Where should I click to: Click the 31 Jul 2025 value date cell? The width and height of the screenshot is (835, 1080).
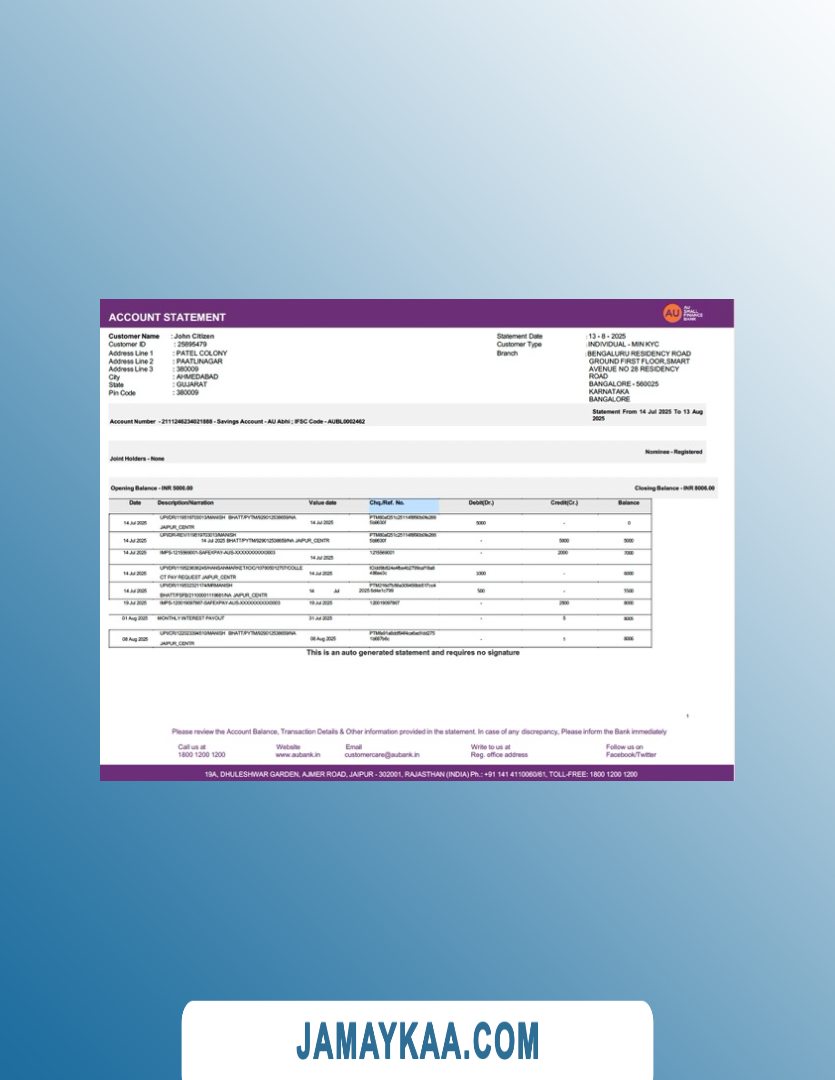321,619
